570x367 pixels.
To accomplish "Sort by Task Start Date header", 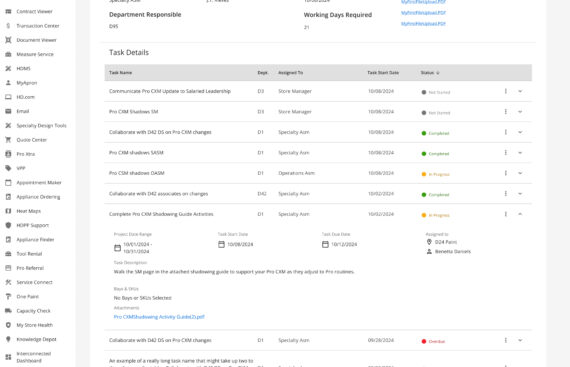I will (x=383, y=73).
